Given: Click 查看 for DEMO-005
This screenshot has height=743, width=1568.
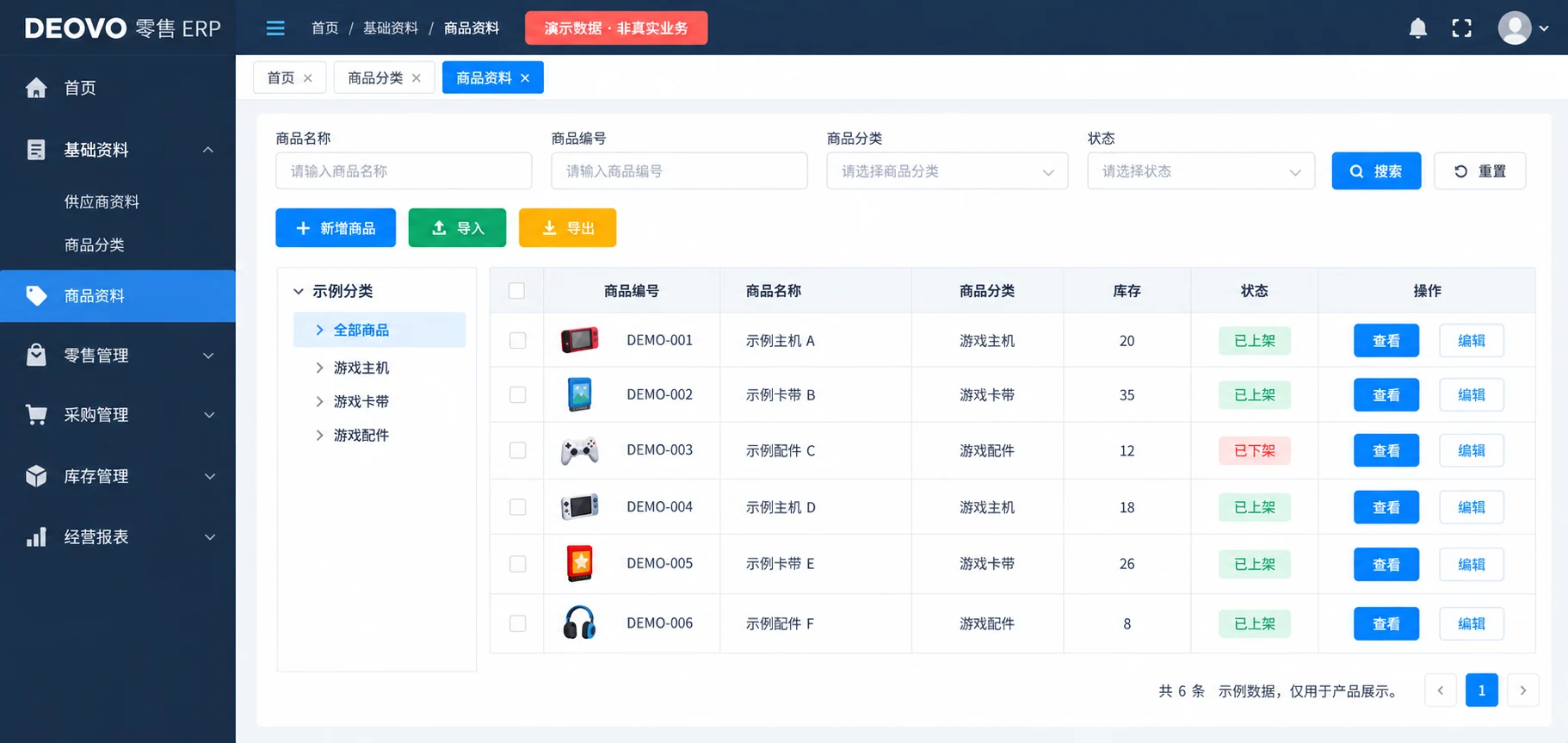Looking at the screenshot, I should [x=1386, y=565].
